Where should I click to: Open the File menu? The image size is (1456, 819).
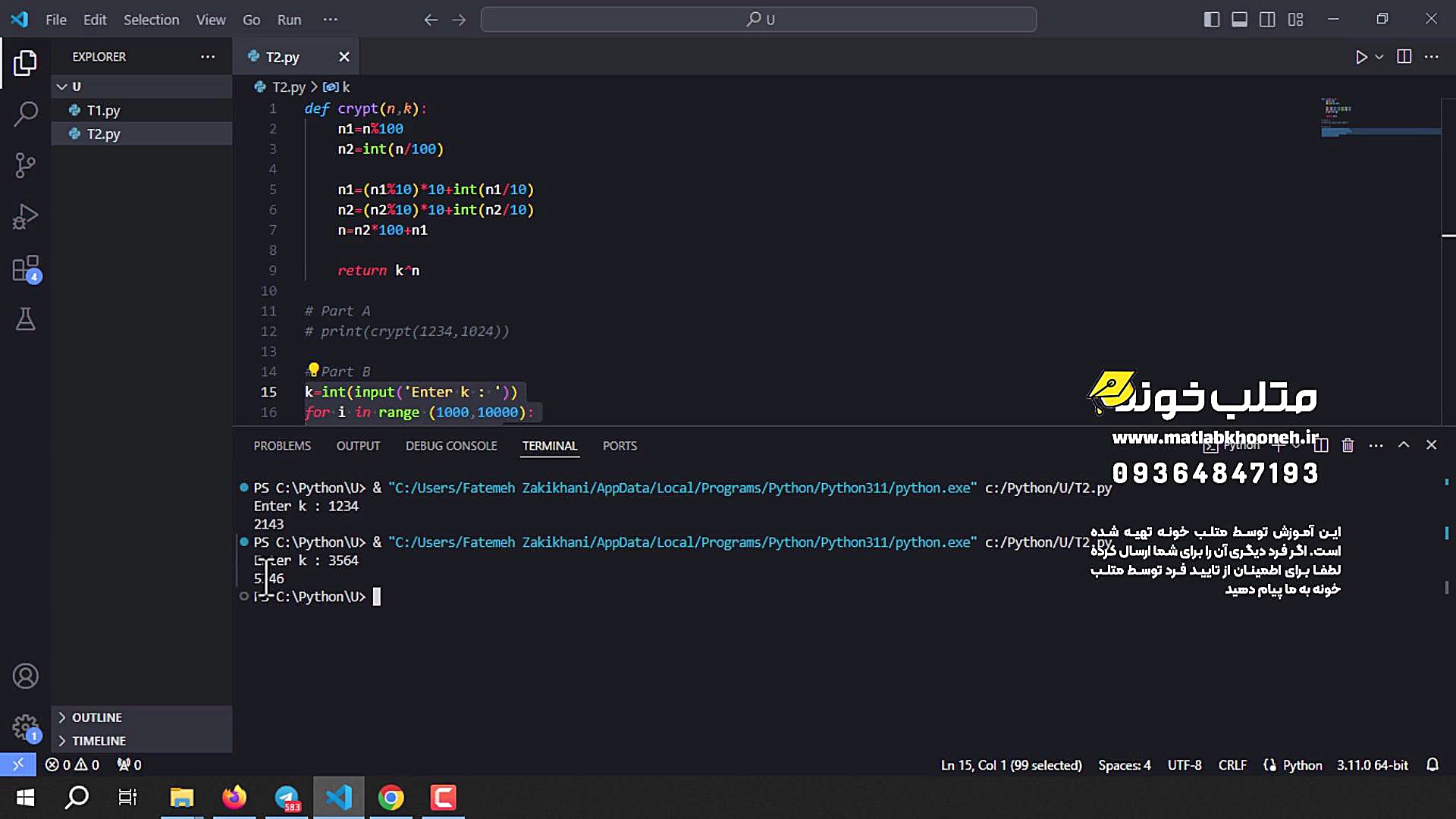(56, 20)
